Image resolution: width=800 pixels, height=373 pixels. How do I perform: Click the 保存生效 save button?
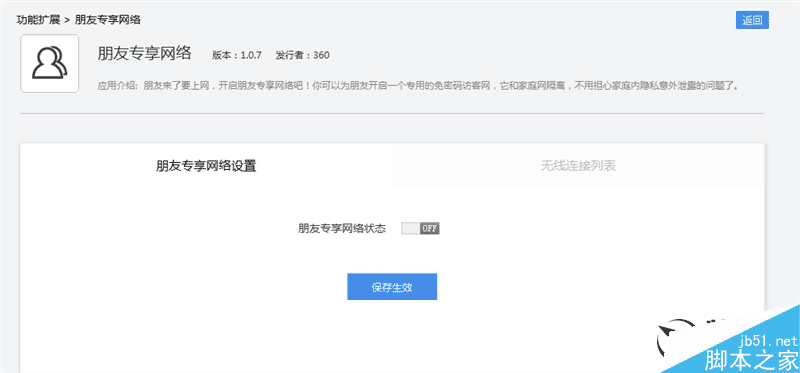click(392, 287)
